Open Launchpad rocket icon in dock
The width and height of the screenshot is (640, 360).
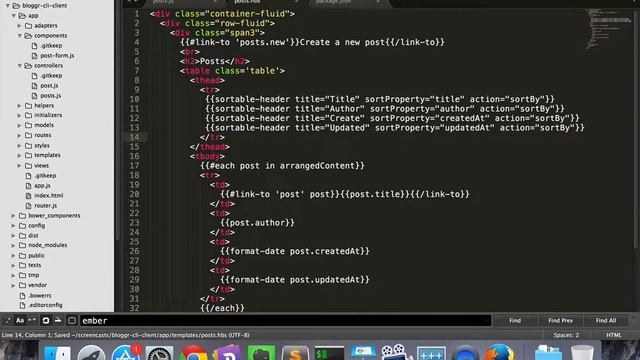click(91, 353)
